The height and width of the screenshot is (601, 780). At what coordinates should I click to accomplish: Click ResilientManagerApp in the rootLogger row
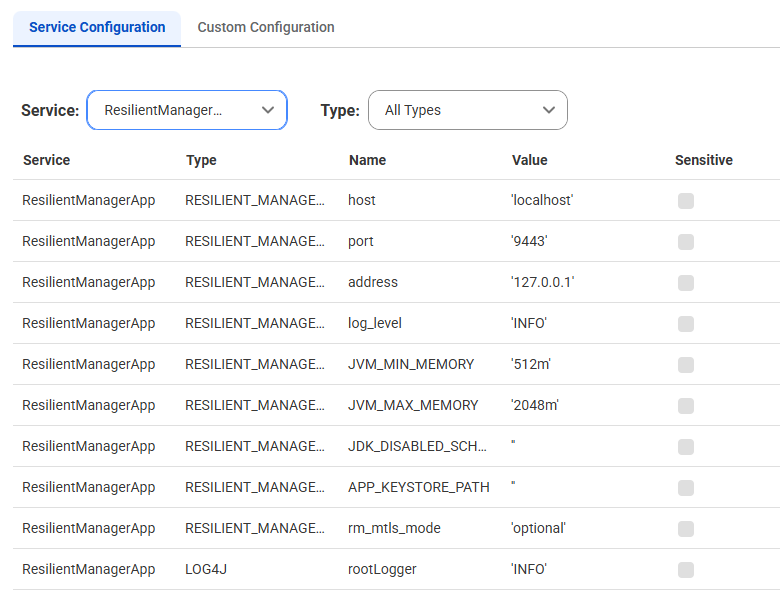[x=89, y=569]
